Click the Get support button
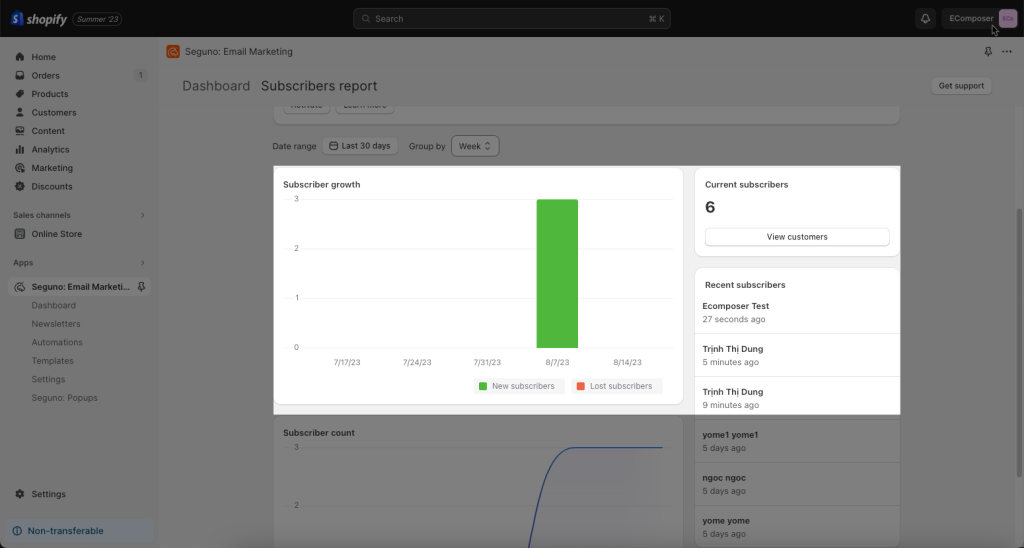Screen dimensions: 1024x548 (961, 86)
